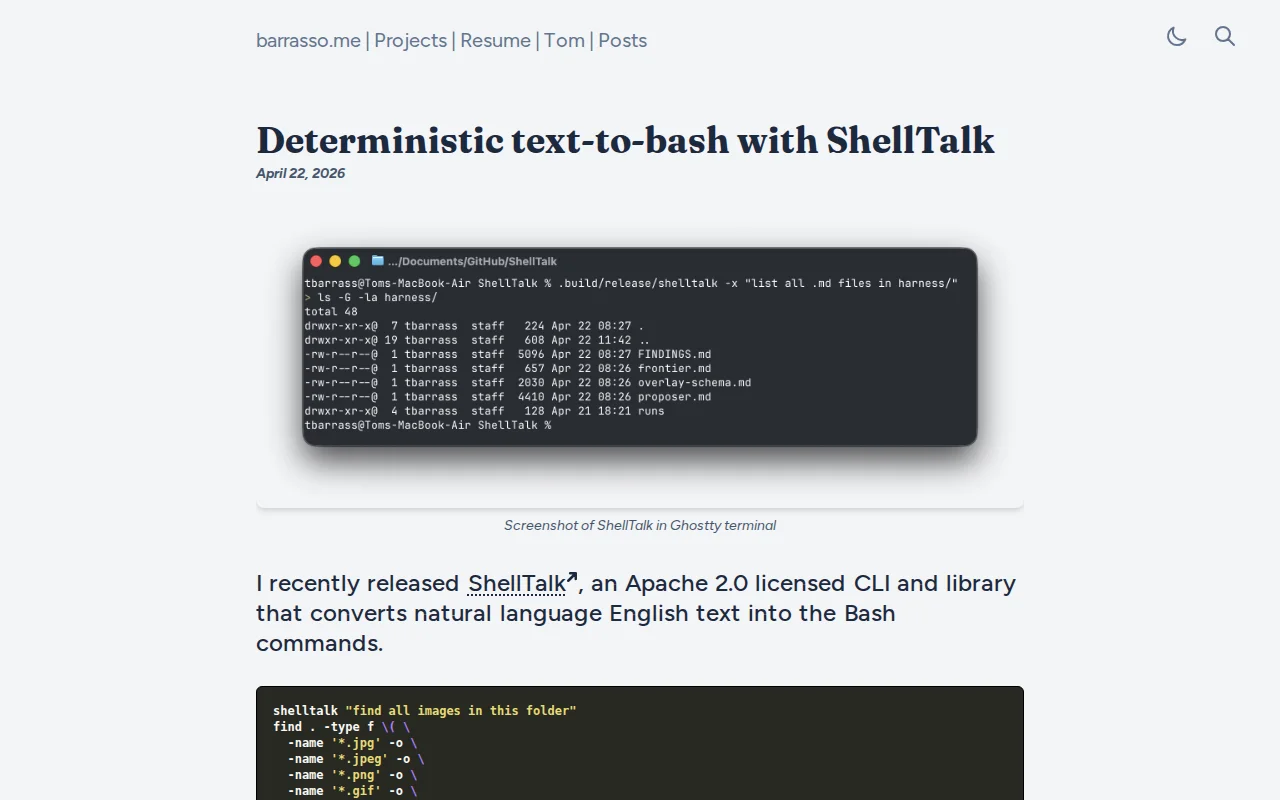This screenshot has height=800, width=1280.
Task: Click the April 22, 2026 post date
Action: click(x=300, y=173)
